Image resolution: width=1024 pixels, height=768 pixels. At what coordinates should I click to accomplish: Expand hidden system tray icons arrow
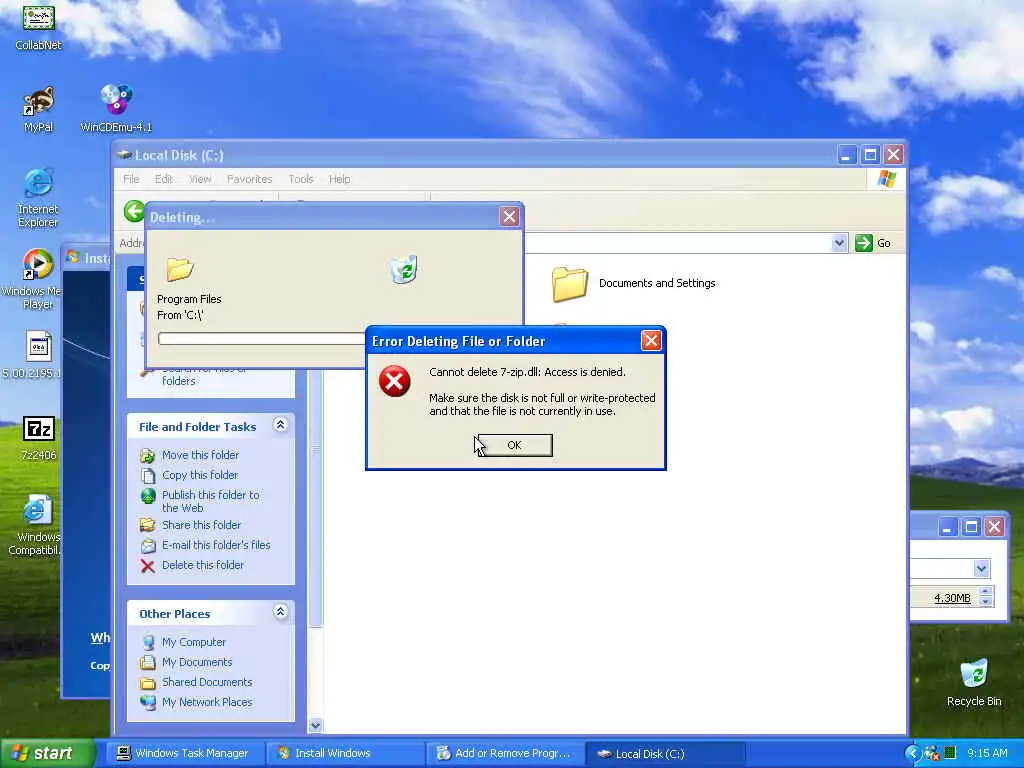tap(912, 754)
